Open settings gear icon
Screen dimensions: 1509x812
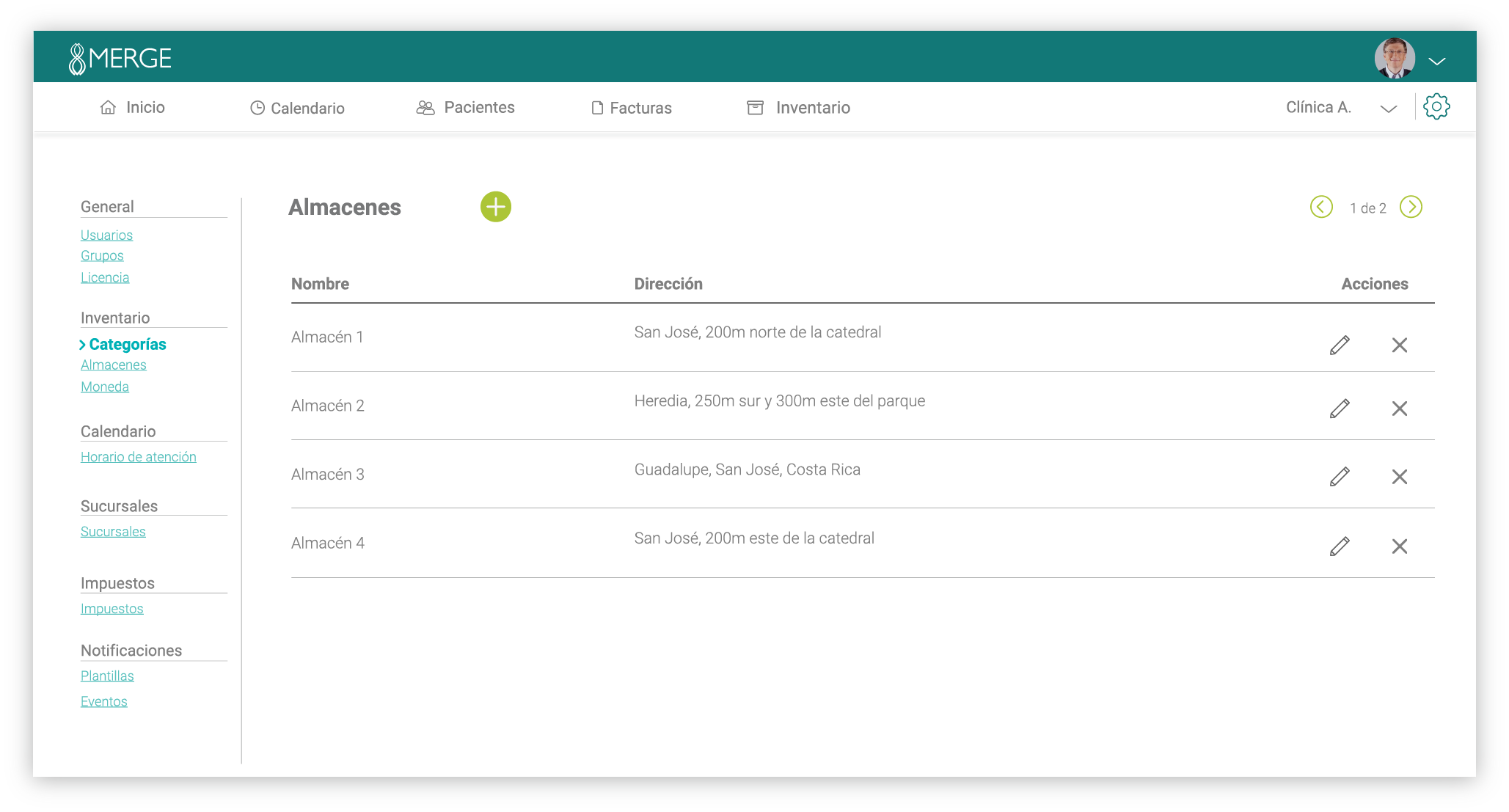(1436, 107)
